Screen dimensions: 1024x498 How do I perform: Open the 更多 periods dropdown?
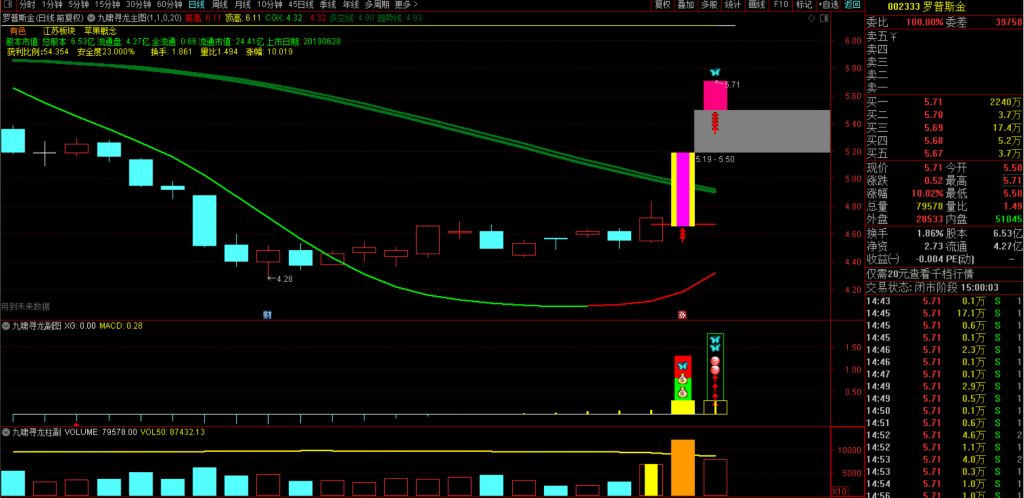(x=406, y=5)
